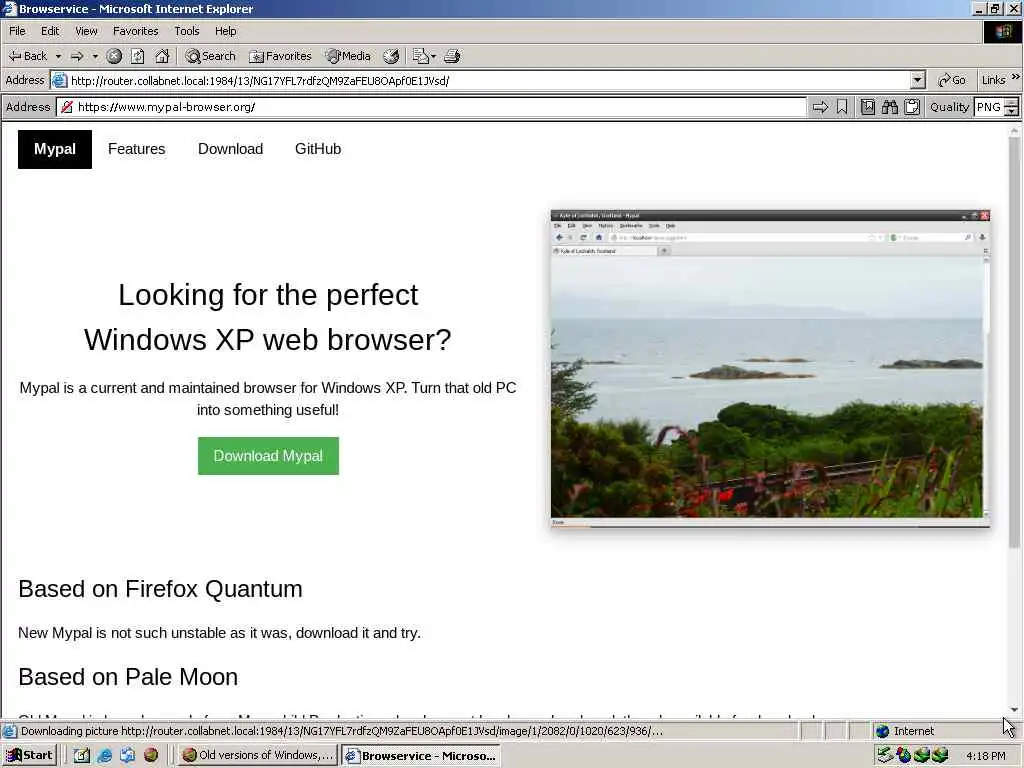Viewport: 1024px width, 768px height.
Task: Click the heading Based on Firefox Quantum
Action: tap(160, 589)
